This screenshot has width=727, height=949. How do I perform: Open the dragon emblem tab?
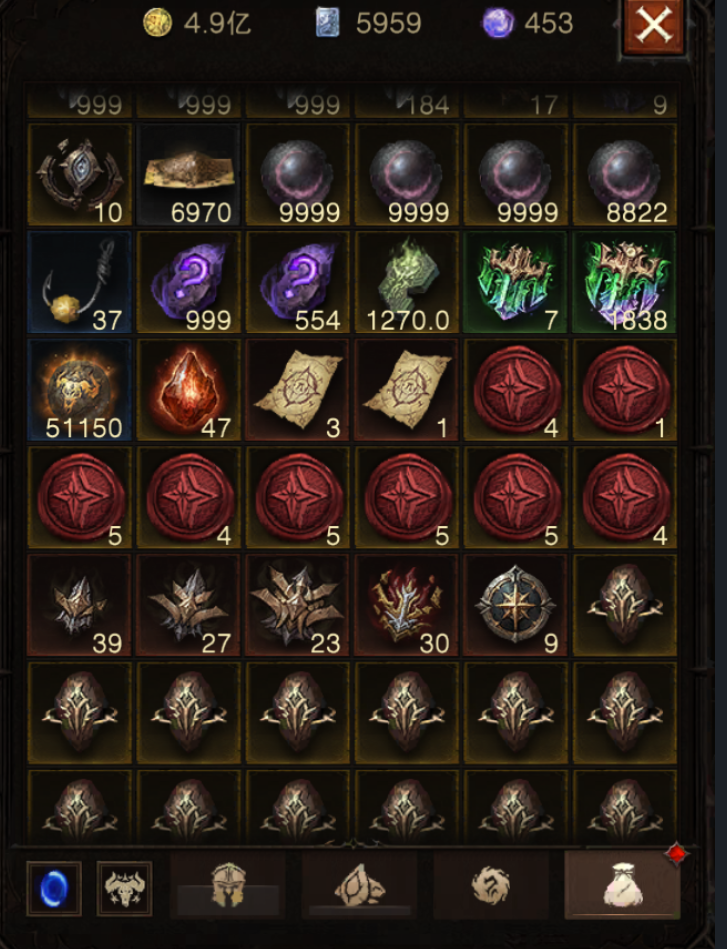491,885
